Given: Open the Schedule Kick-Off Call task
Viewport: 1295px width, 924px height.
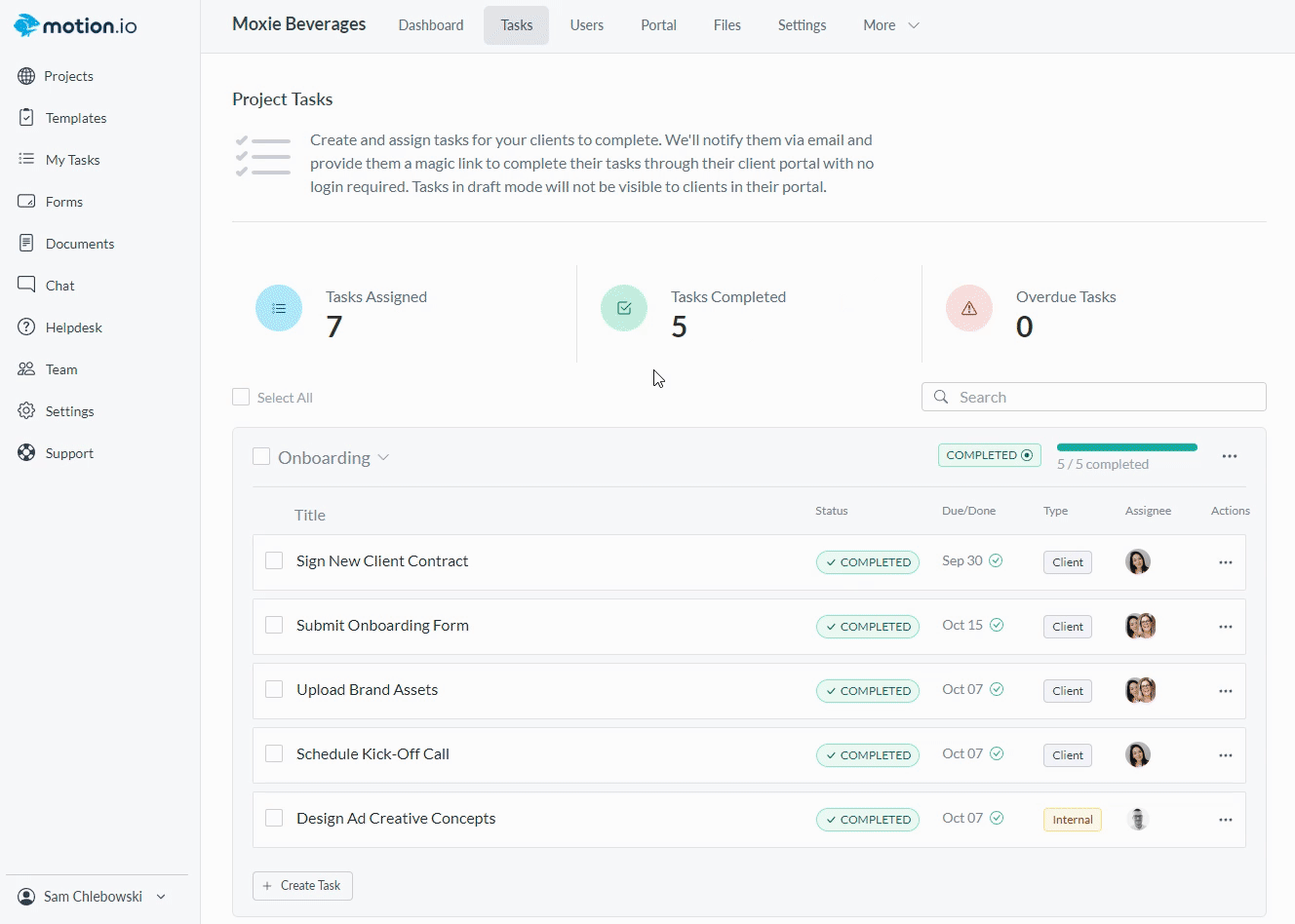Looking at the screenshot, I should tap(373, 753).
